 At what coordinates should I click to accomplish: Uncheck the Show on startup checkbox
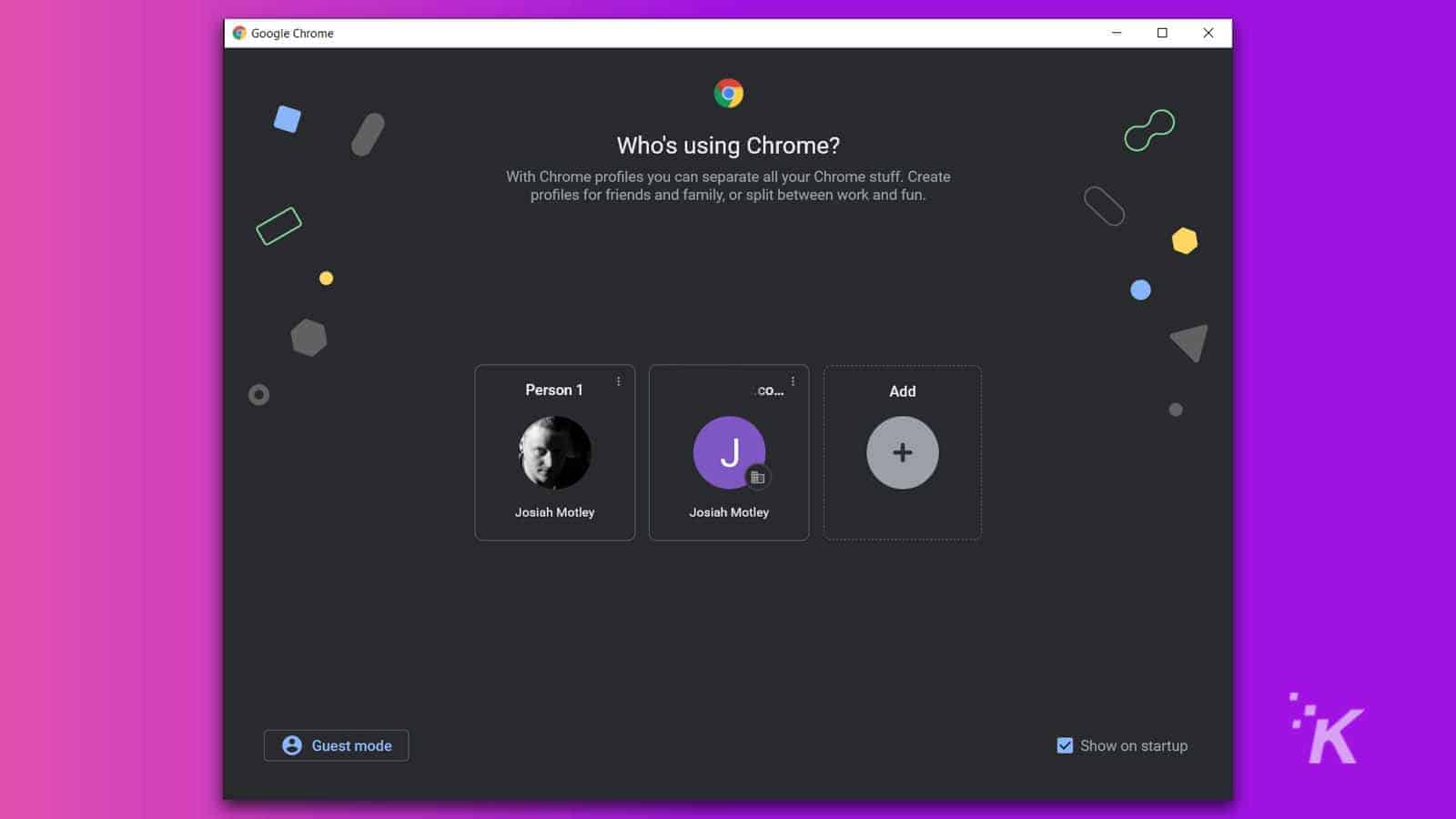tap(1064, 745)
